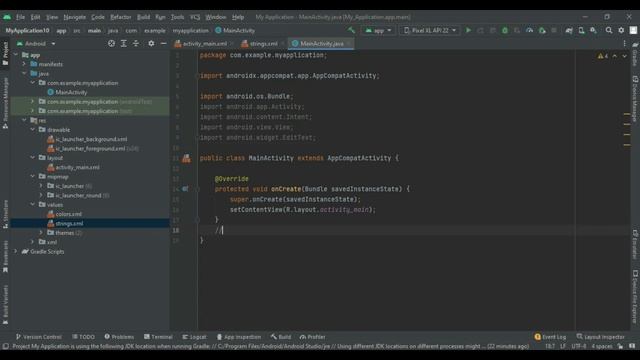Open the app run configuration dropdown
Image resolution: width=640 pixels, height=360 pixels.
click(x=378, y=31)
